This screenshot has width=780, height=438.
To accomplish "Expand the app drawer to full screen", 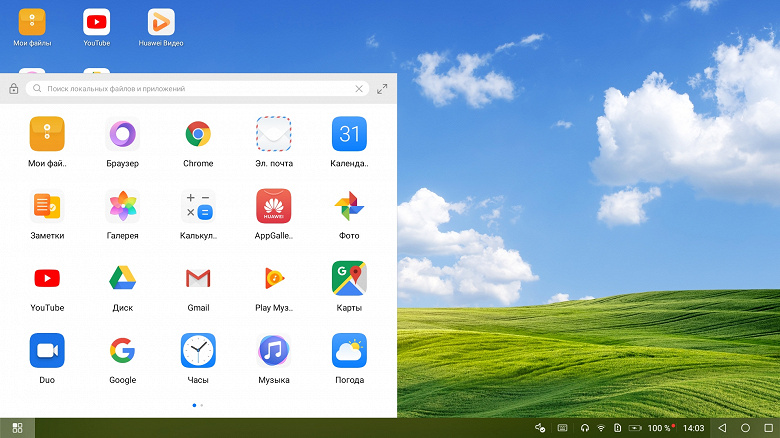I will click(x=382, y=89).
